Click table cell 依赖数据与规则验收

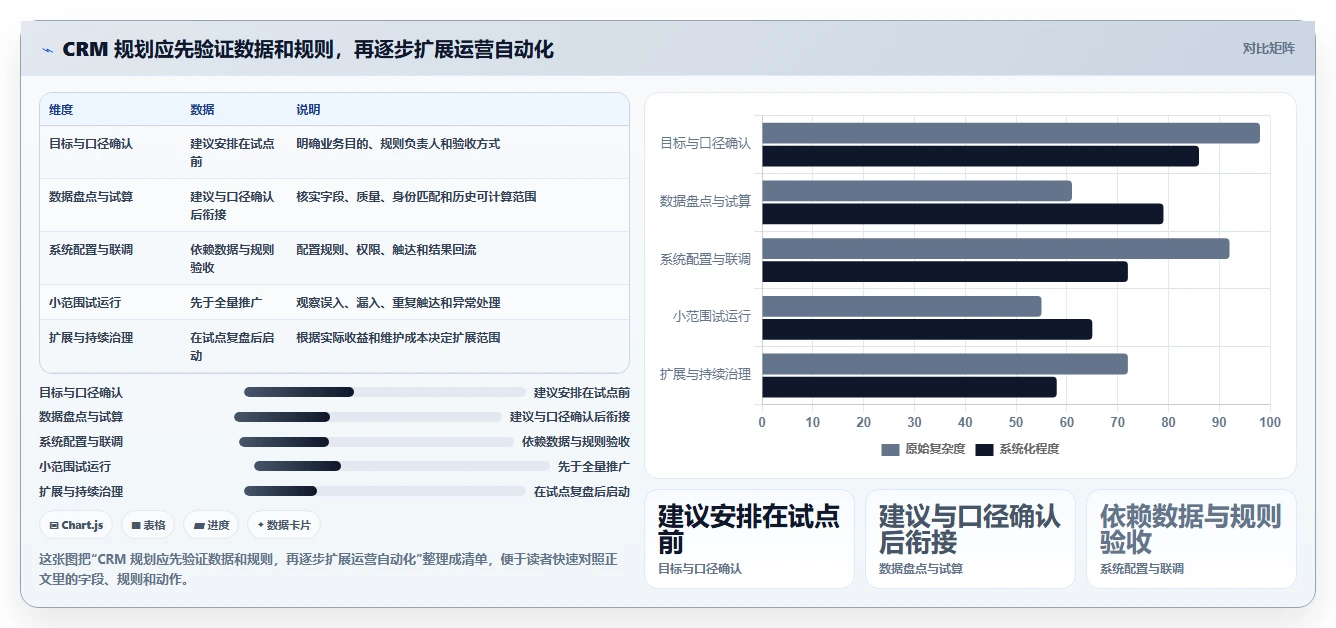(233, 259)
